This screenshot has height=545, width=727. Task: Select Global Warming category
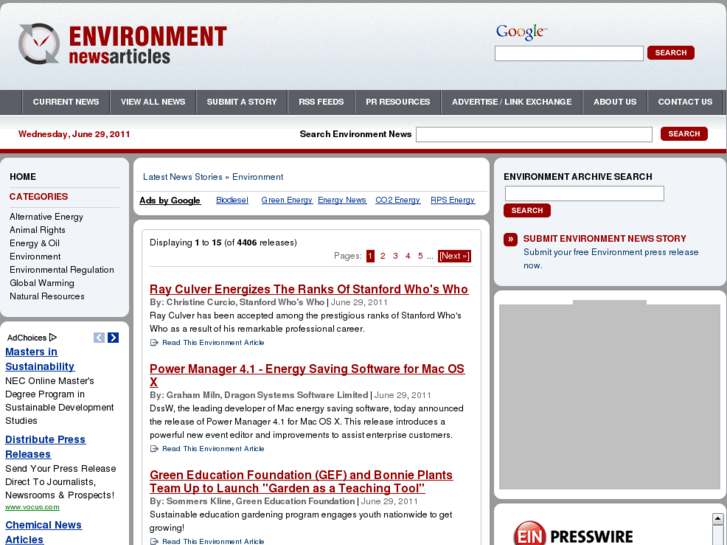[x=42, y=283]
